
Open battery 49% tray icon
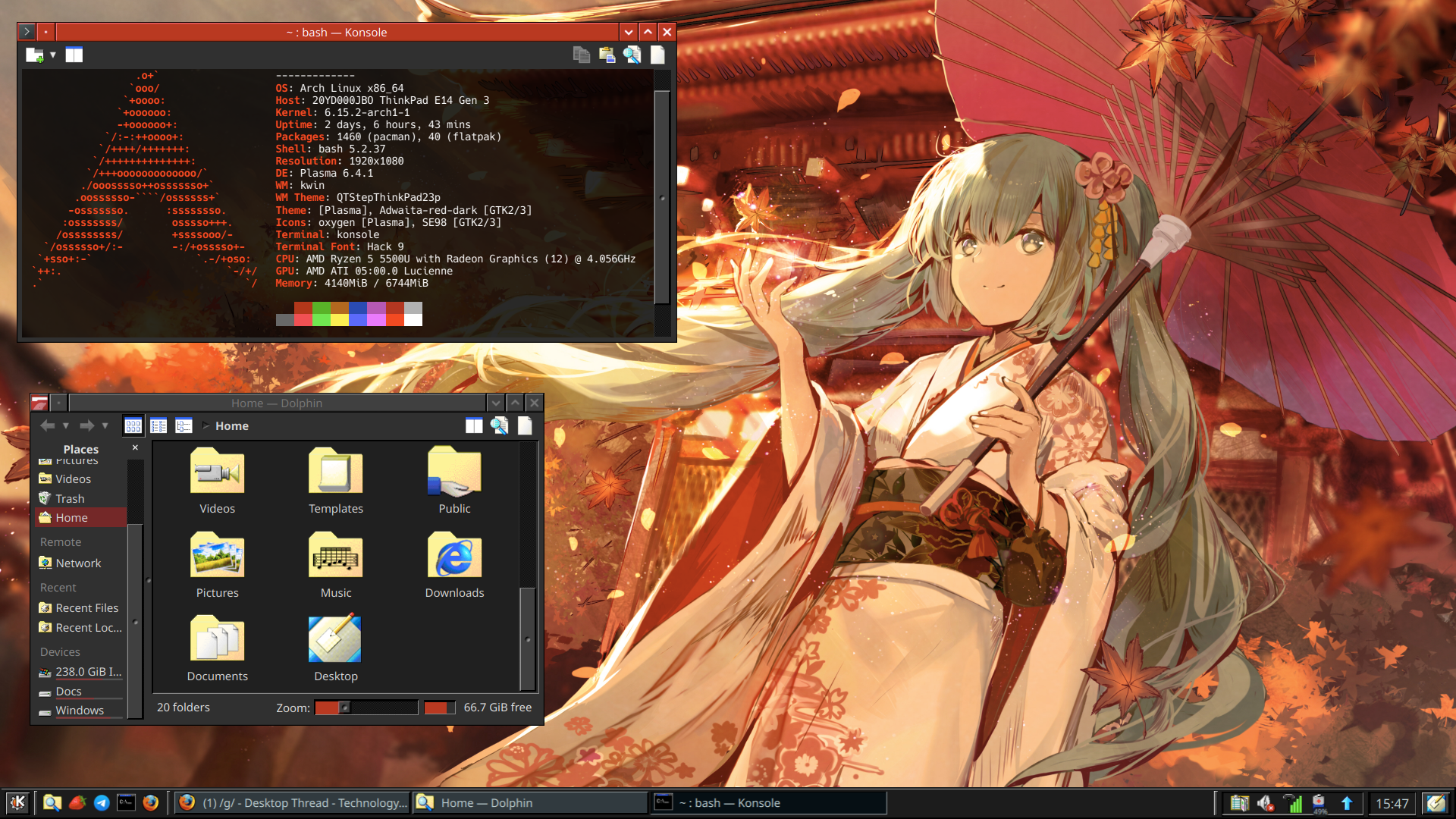point(1319,803)
